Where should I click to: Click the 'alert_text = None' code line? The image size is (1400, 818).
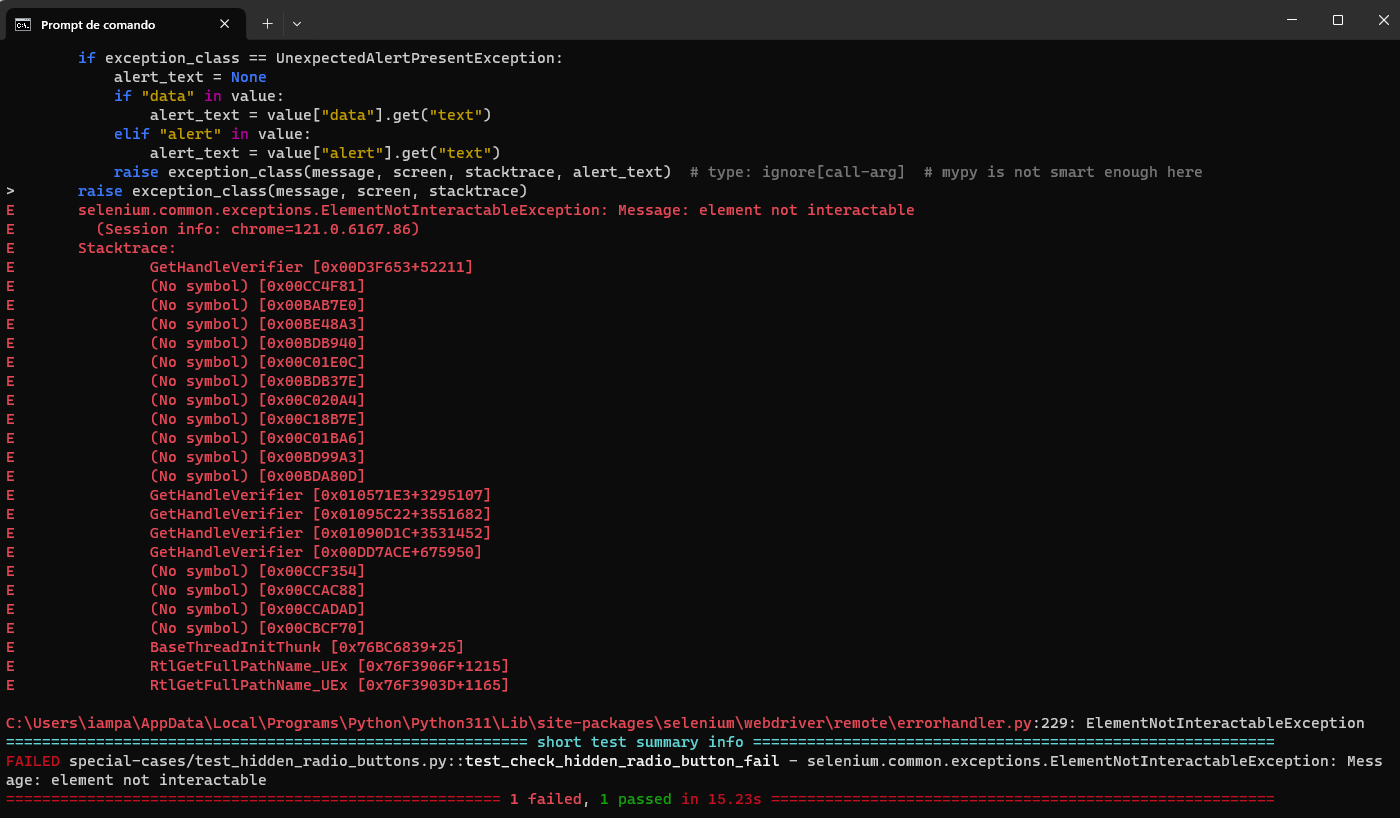[x=190, y=77]
